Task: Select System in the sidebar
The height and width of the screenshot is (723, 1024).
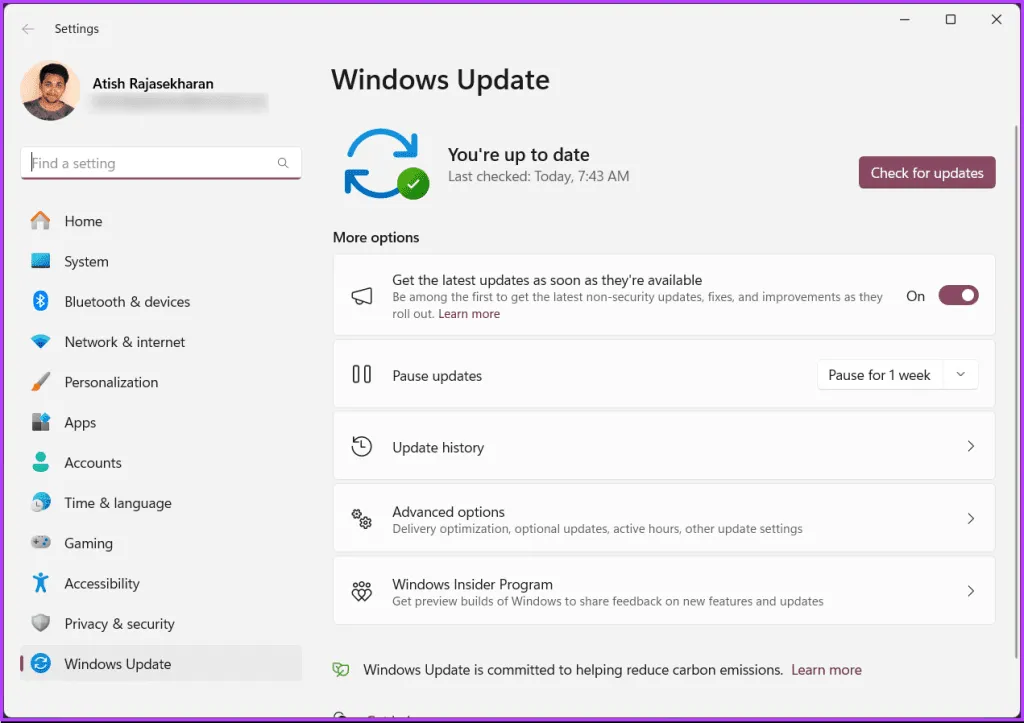Action: [87, 262]
